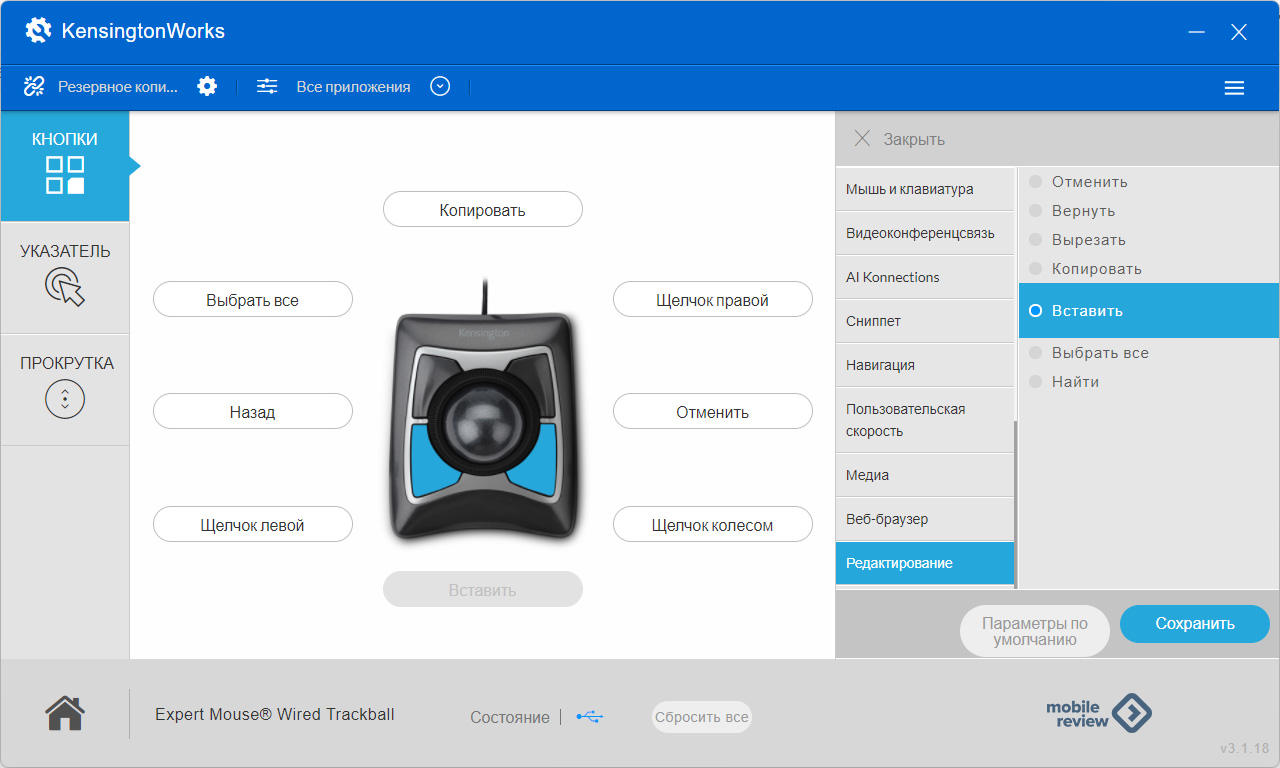Click the Сбросить все button
Screen dimensions: 1280x768
(x=702, y=717)
